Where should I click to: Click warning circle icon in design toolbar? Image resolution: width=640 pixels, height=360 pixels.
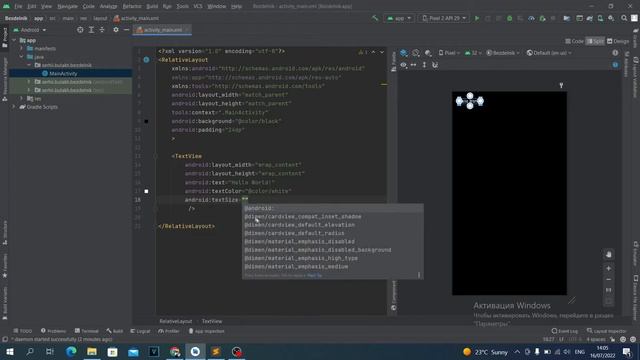(x=615, y=53)
